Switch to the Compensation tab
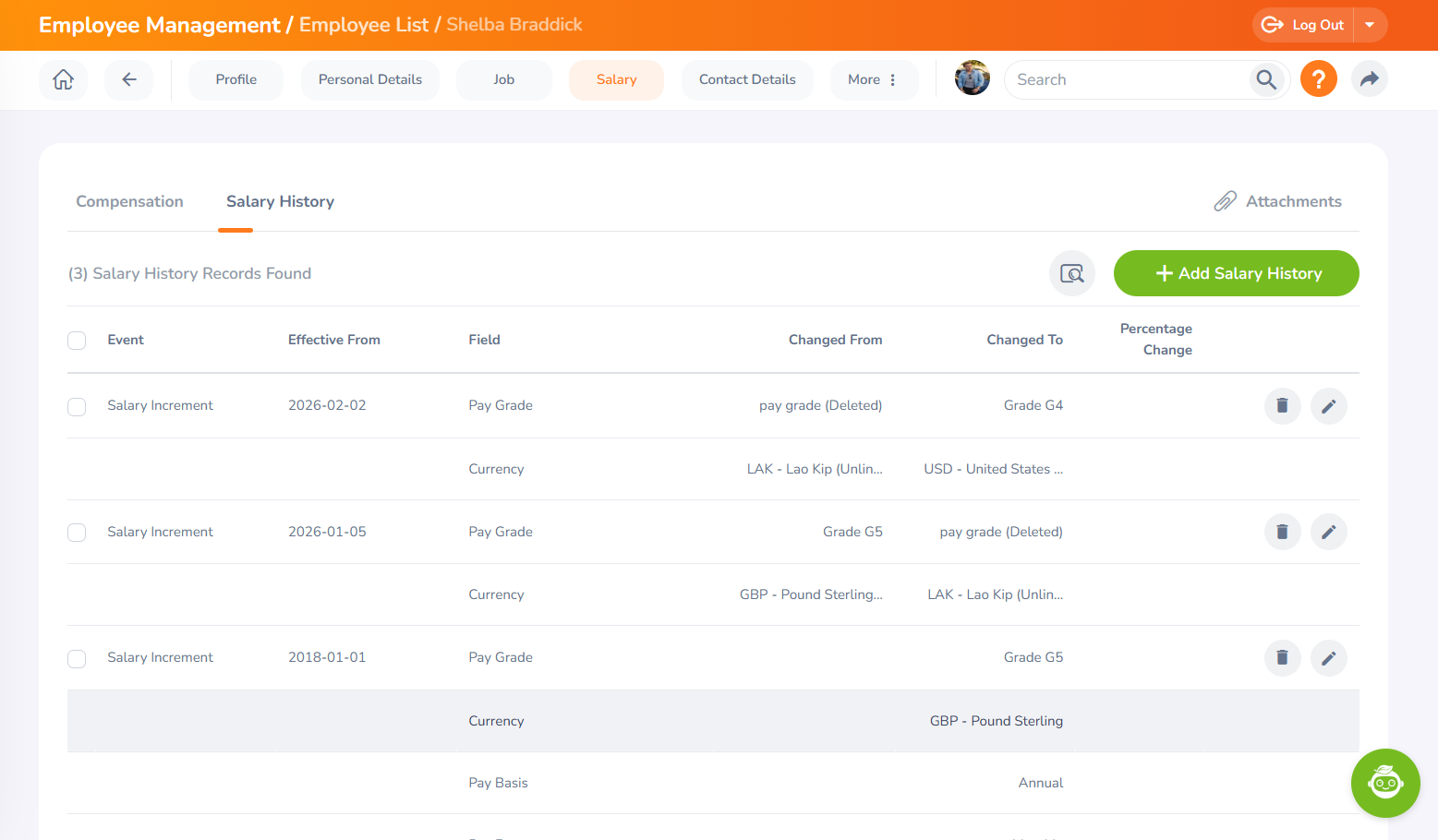 pyautogui.click(x=129, y=201)
